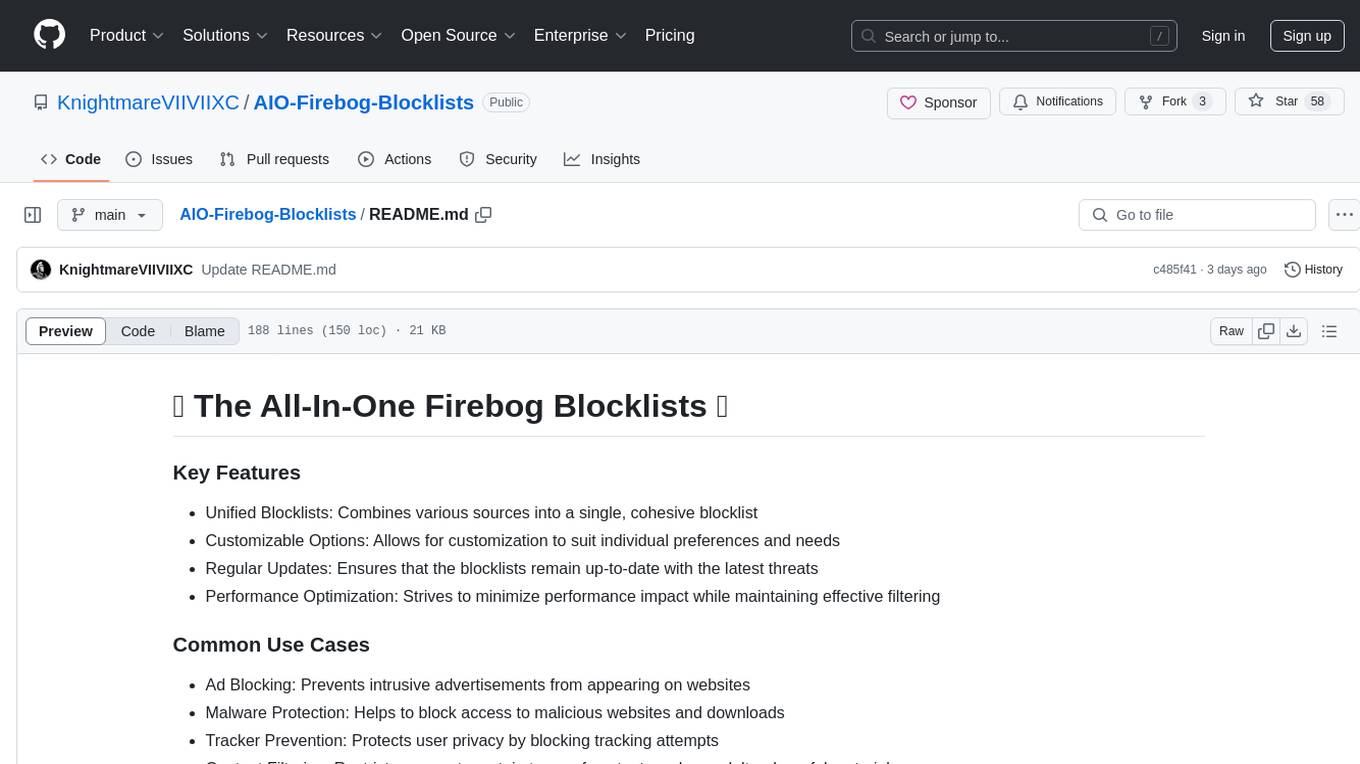The width and height of the screenshot is (1360, 764).
Task: Open more file actions ellipsis menu
Action: click(1344, 215)
